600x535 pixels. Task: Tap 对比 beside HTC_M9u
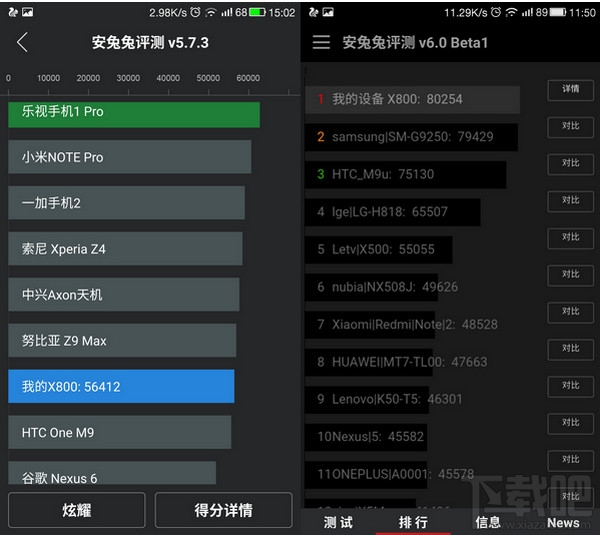(571, 164)
